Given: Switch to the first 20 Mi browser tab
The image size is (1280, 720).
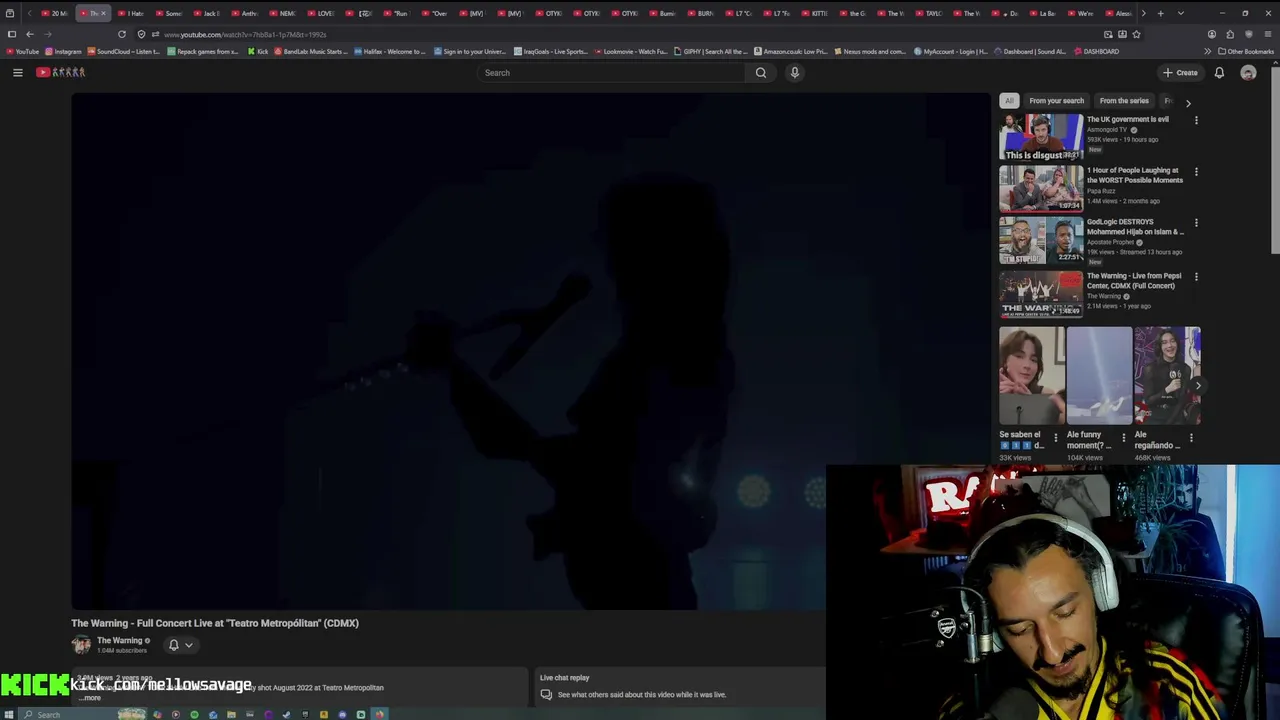Looking at the screenshot, I should pos(56,13).
